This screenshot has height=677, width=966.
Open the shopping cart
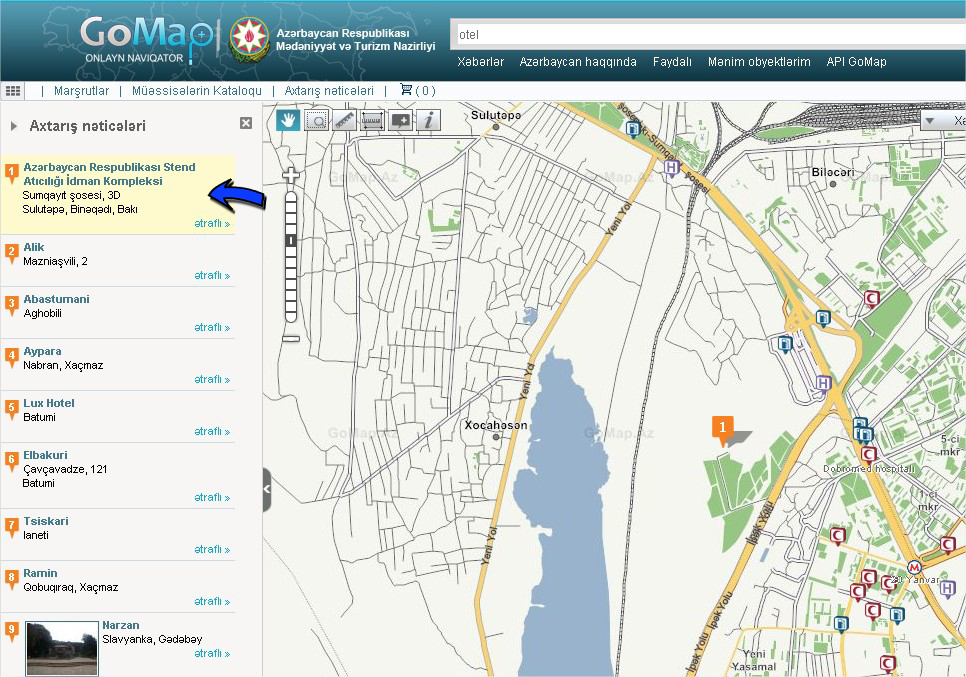[x=417, y=90]
